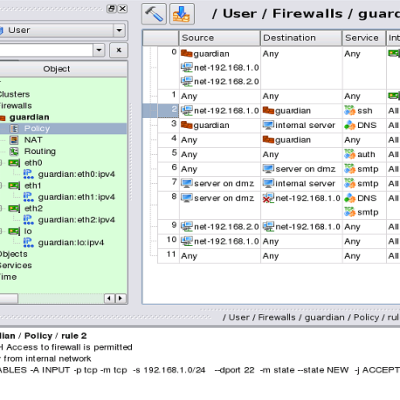Image resolution: width=400 pixels, height=400 pixels.
Task: Click IP address icon of guardian:eth0:ipv4
Action: tap(28, 174)
